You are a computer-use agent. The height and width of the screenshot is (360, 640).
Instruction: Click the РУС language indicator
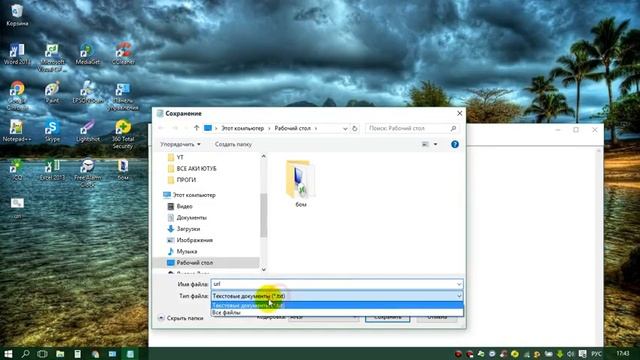(597, 354)
